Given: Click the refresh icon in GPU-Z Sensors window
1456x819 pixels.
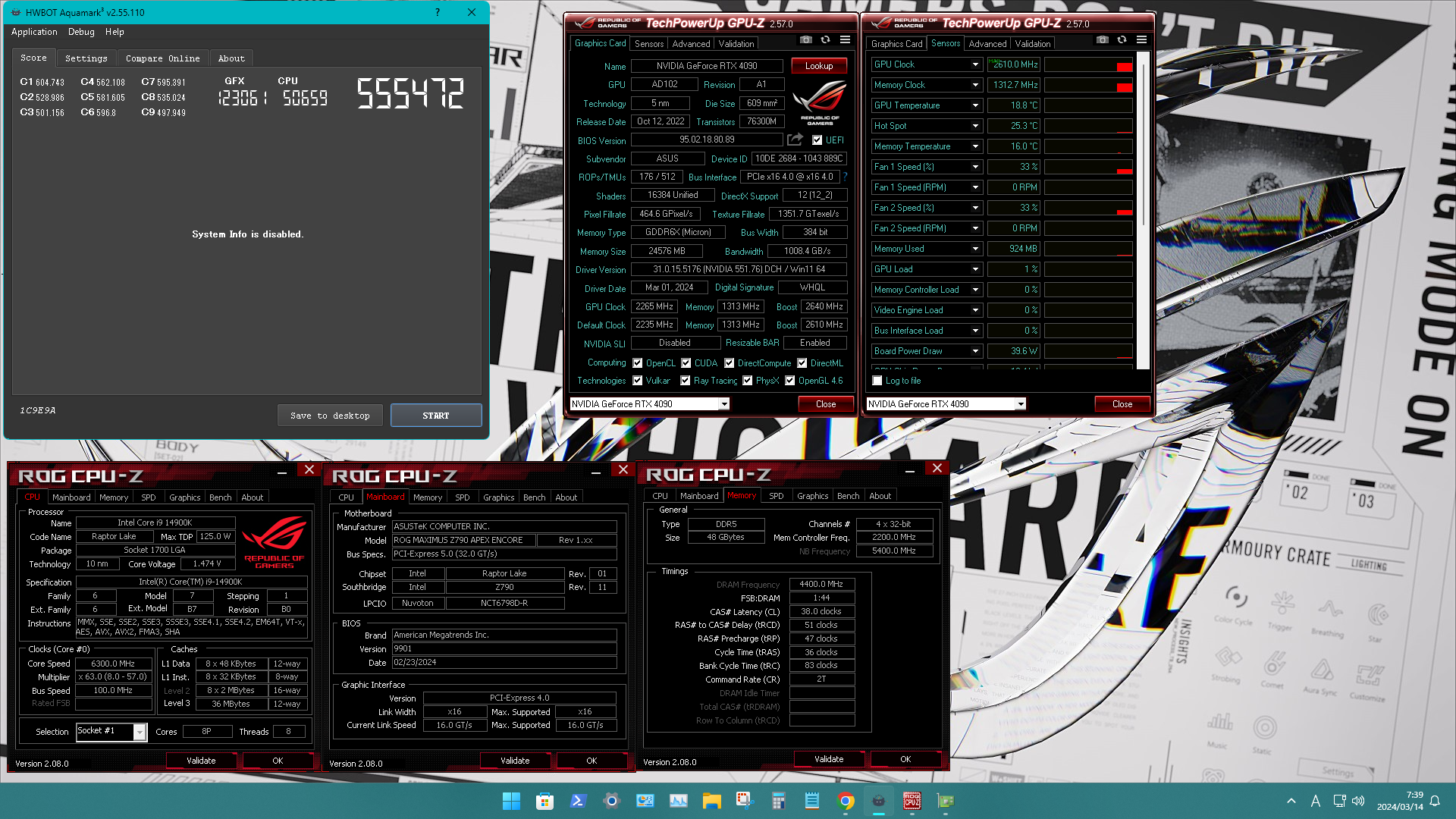Looking at the screenshot, I should pyautogui.click(x=1122, y=40).
